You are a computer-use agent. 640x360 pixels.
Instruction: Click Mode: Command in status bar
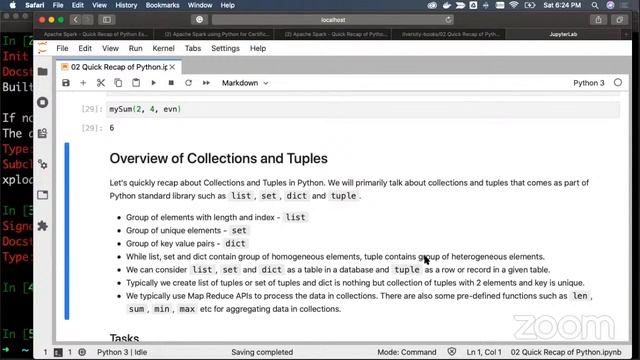click(x=407, y=352)
